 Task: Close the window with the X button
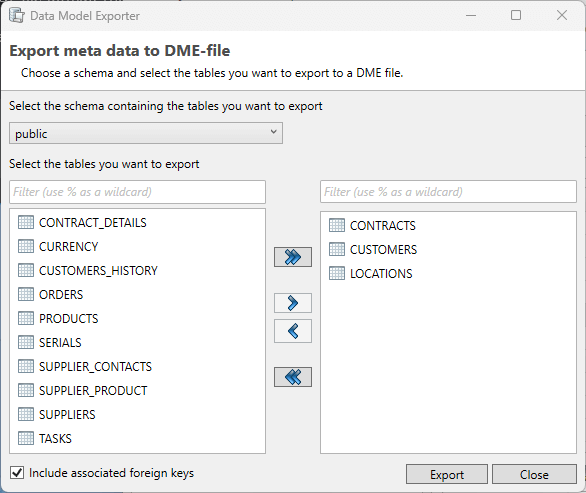[562, 15]
